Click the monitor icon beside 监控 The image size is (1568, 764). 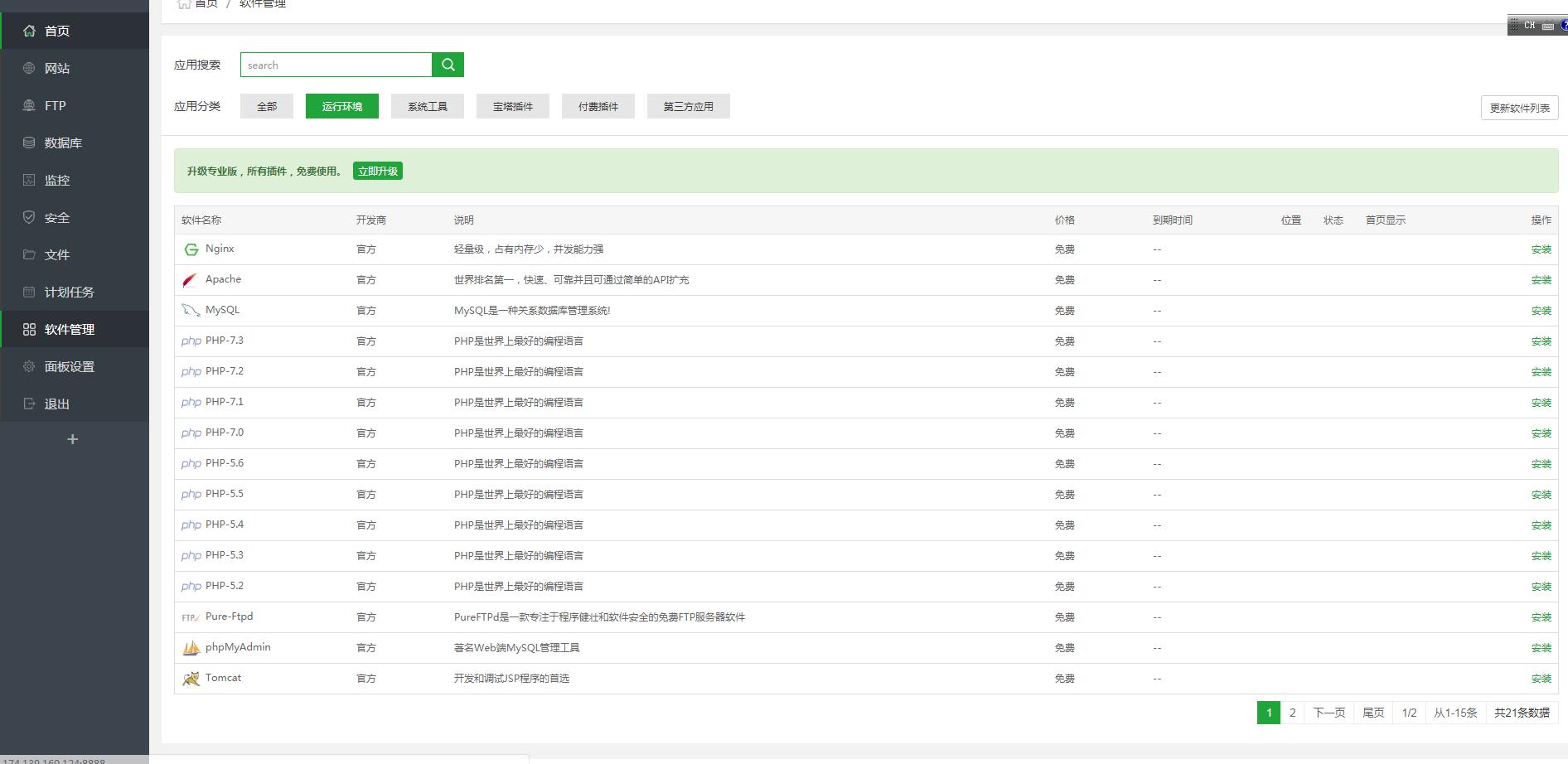click(x=29, y=180)
